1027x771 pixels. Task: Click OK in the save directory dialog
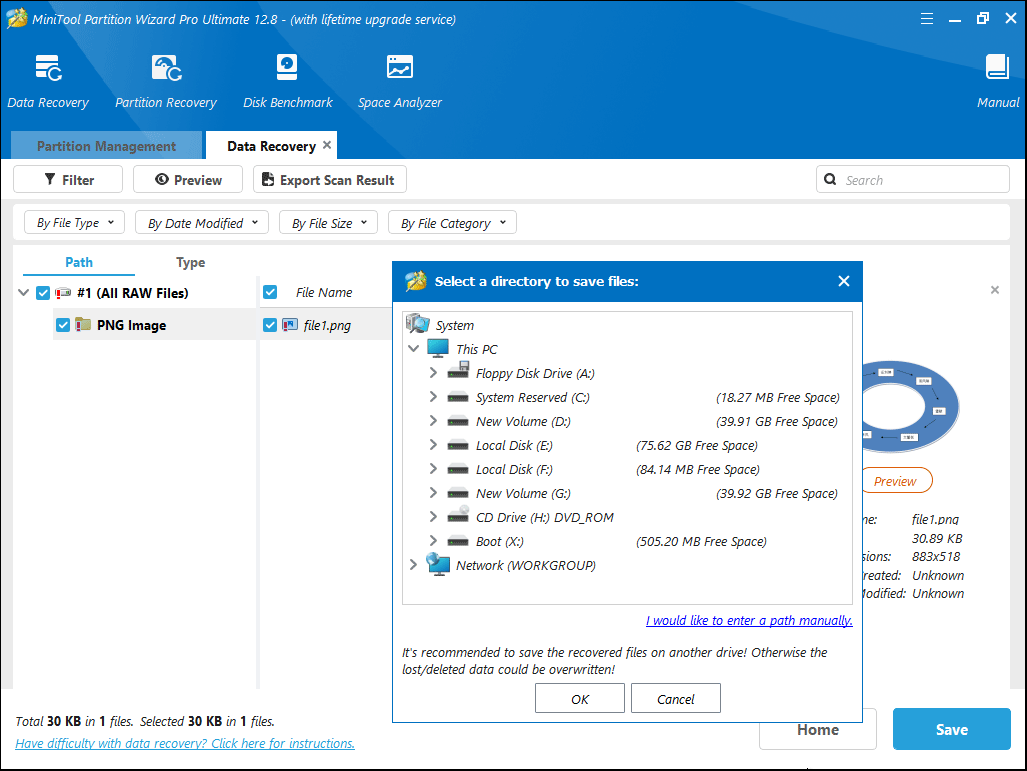tap(580, 699)
